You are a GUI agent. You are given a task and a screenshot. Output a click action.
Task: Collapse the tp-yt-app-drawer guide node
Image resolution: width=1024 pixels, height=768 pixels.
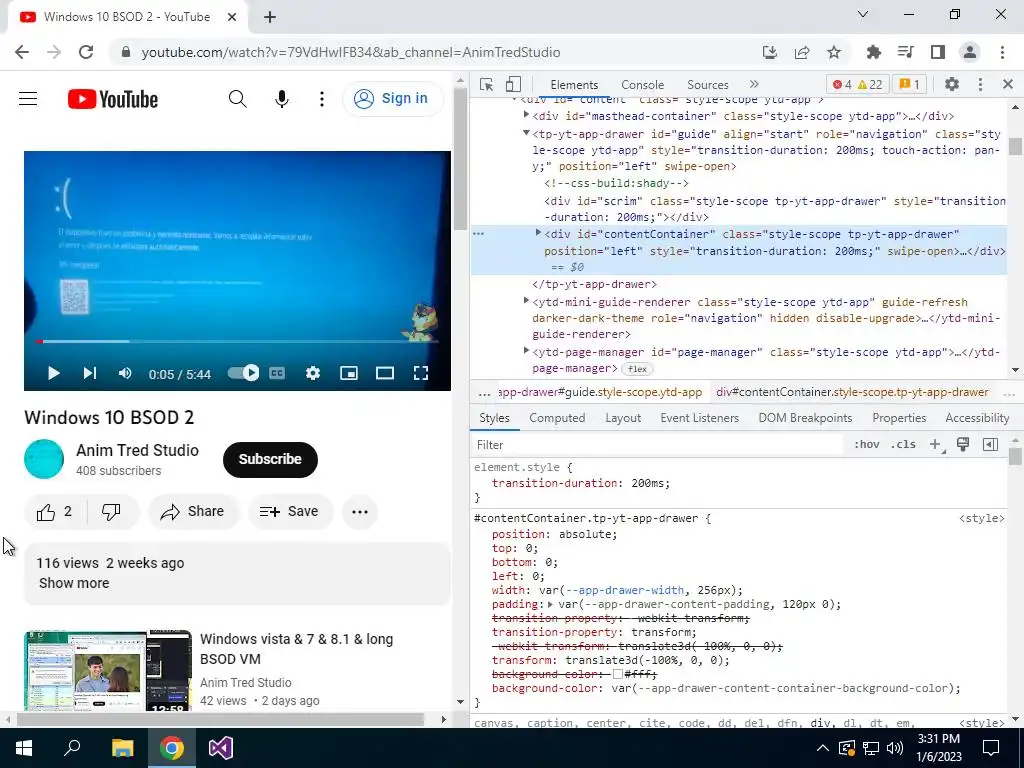pos(526,133)
